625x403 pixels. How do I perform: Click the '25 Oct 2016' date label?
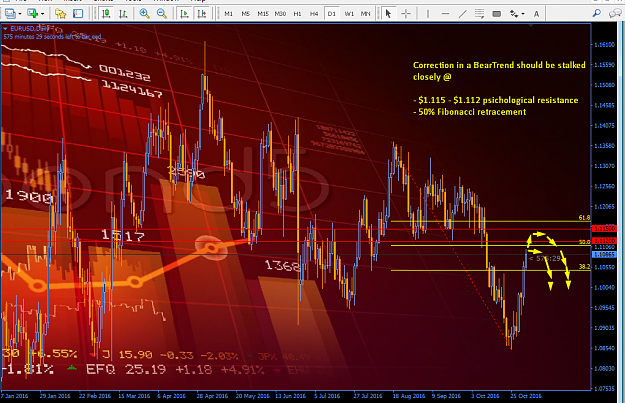pyautogui.click(x=526, y=396)
